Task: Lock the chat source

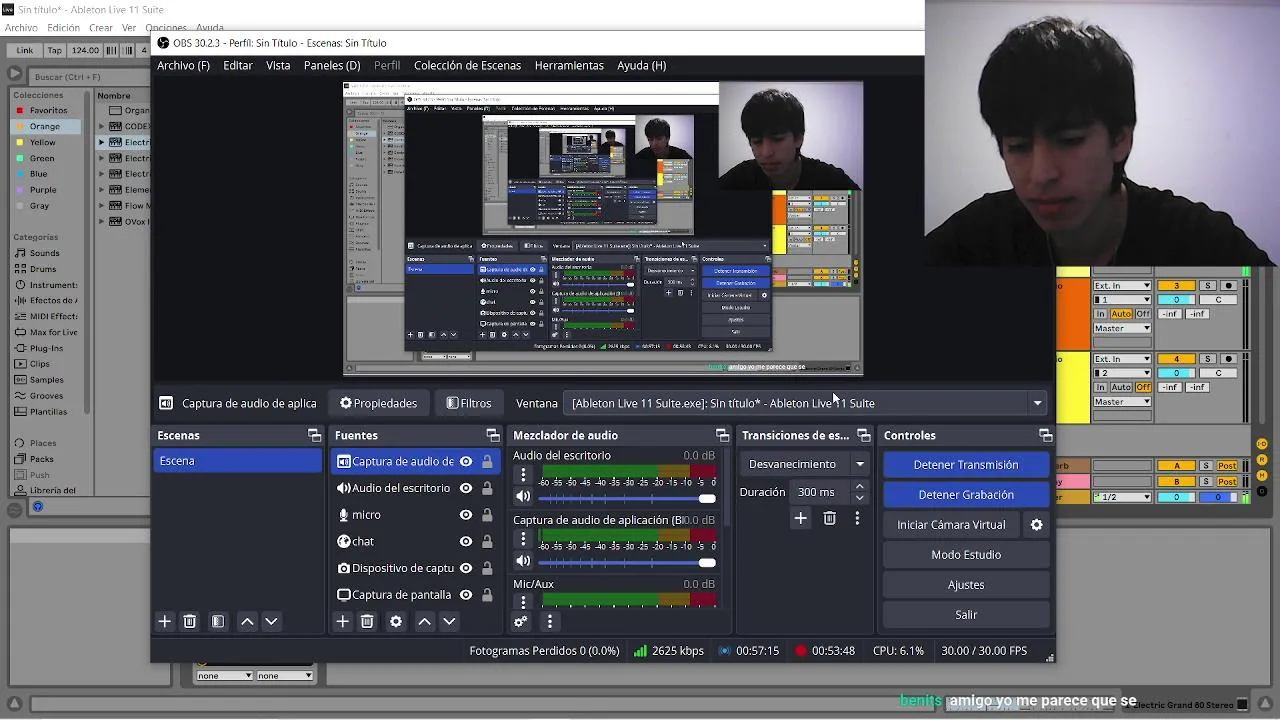Action: point(487,541)
